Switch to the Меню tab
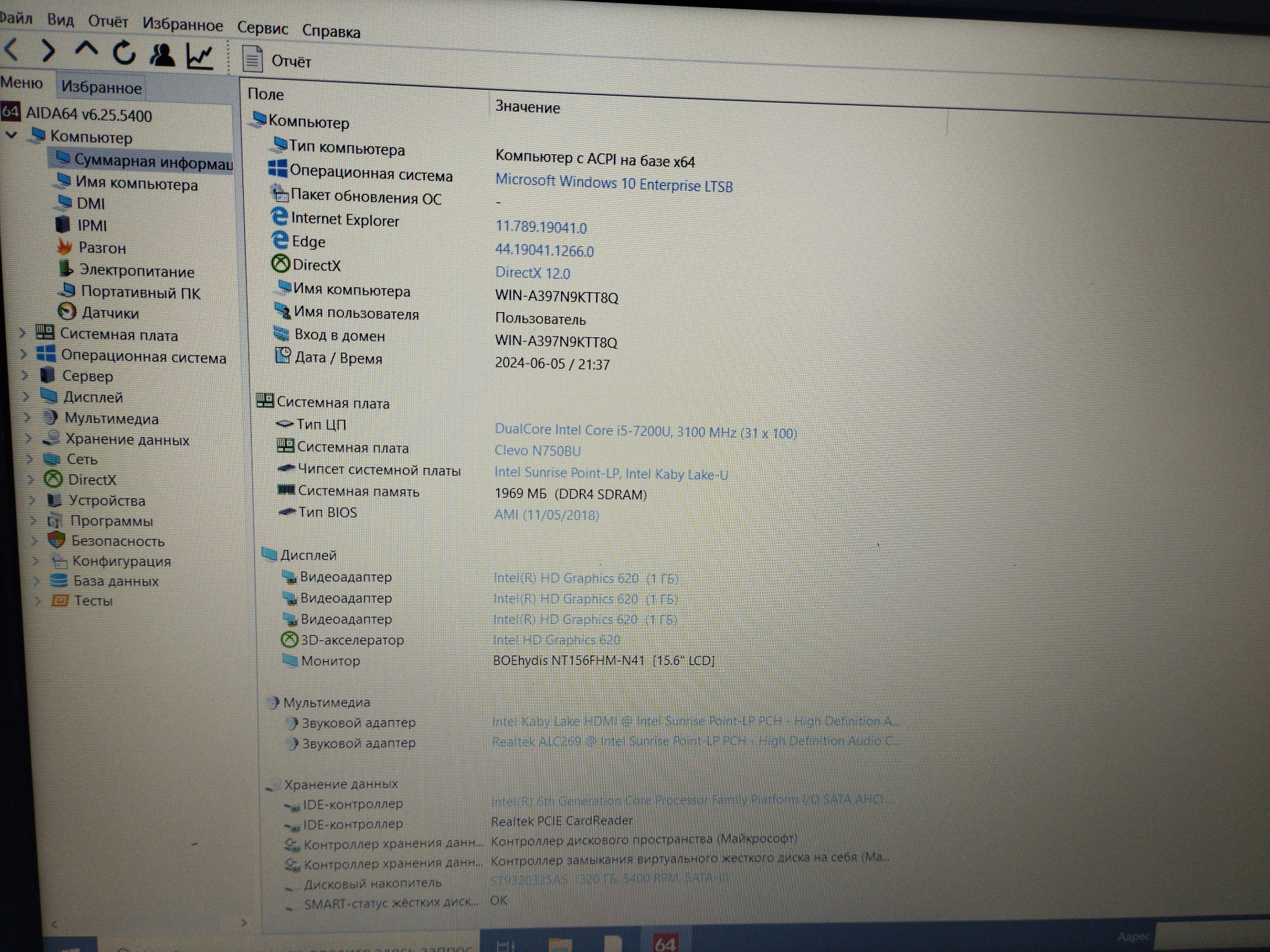The width and height of the screenshot is (1270, 952). [x=22, y=83]
